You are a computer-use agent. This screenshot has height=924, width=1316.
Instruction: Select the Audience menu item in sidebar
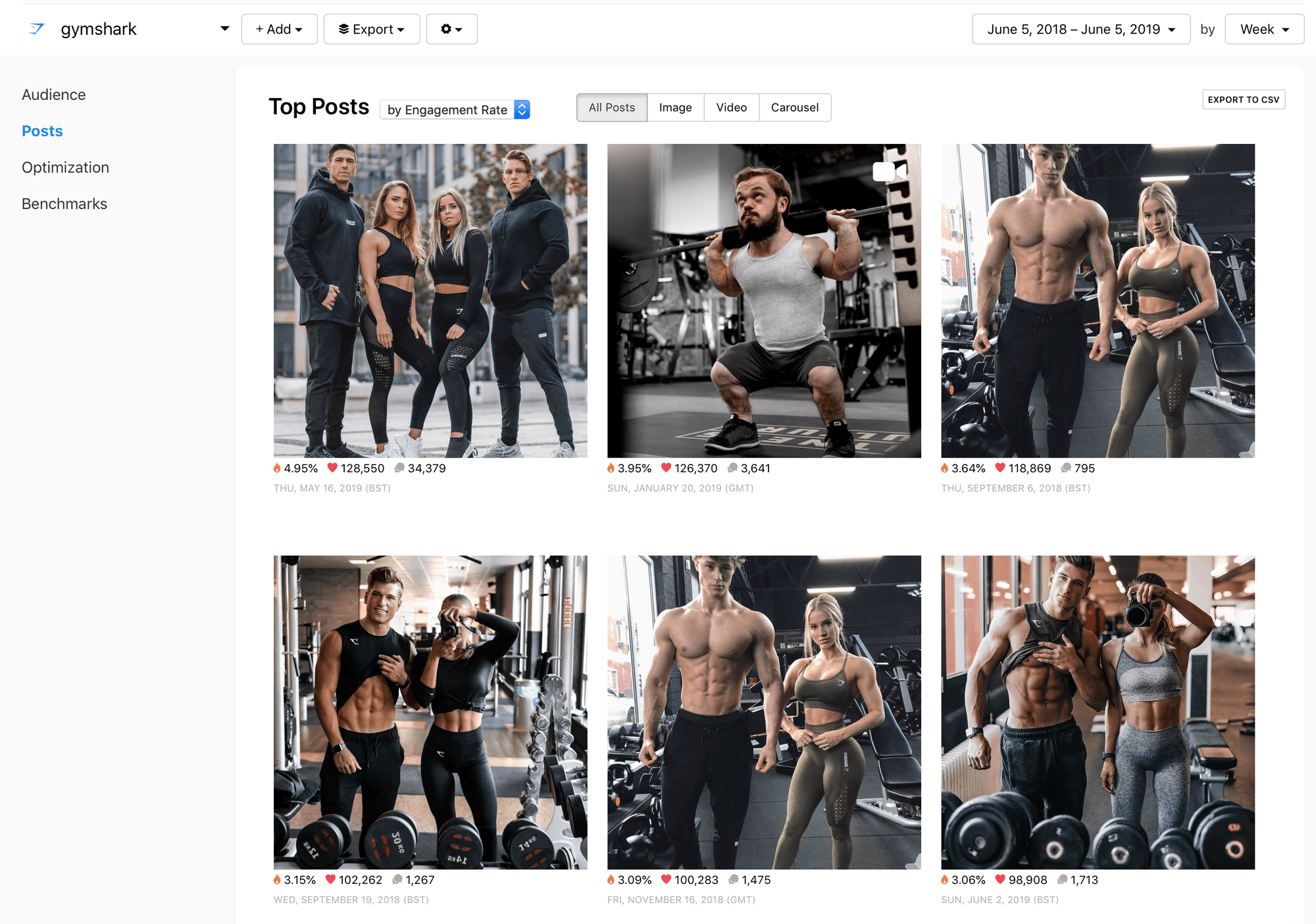click(54, 93)
